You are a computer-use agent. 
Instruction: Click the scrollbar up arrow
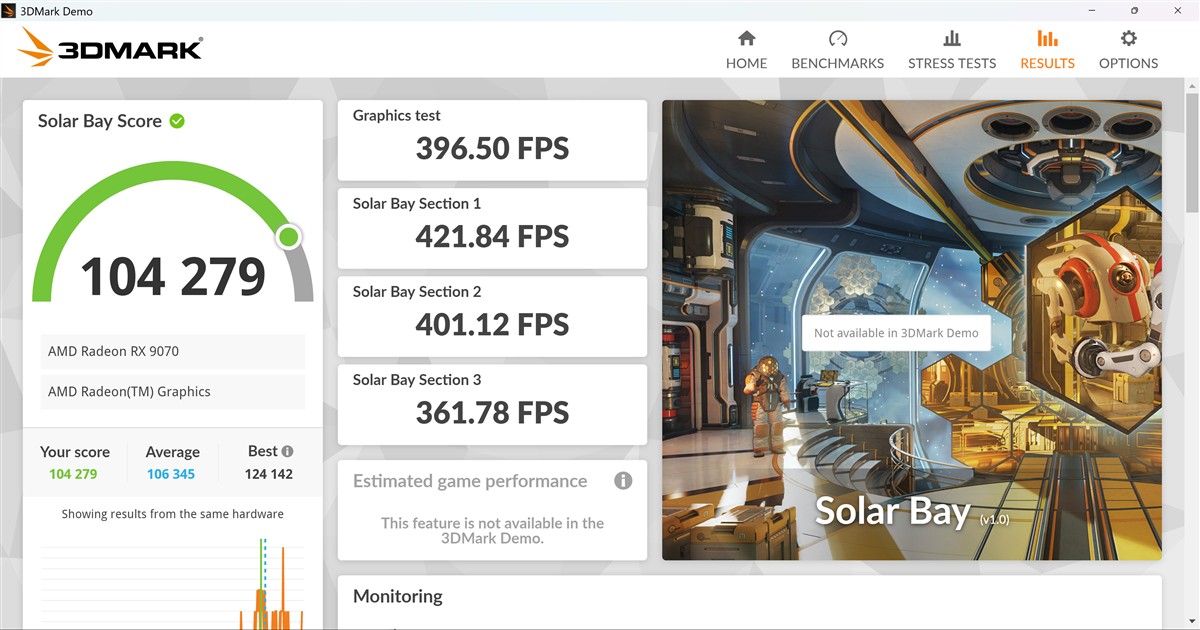(1191, 86)
